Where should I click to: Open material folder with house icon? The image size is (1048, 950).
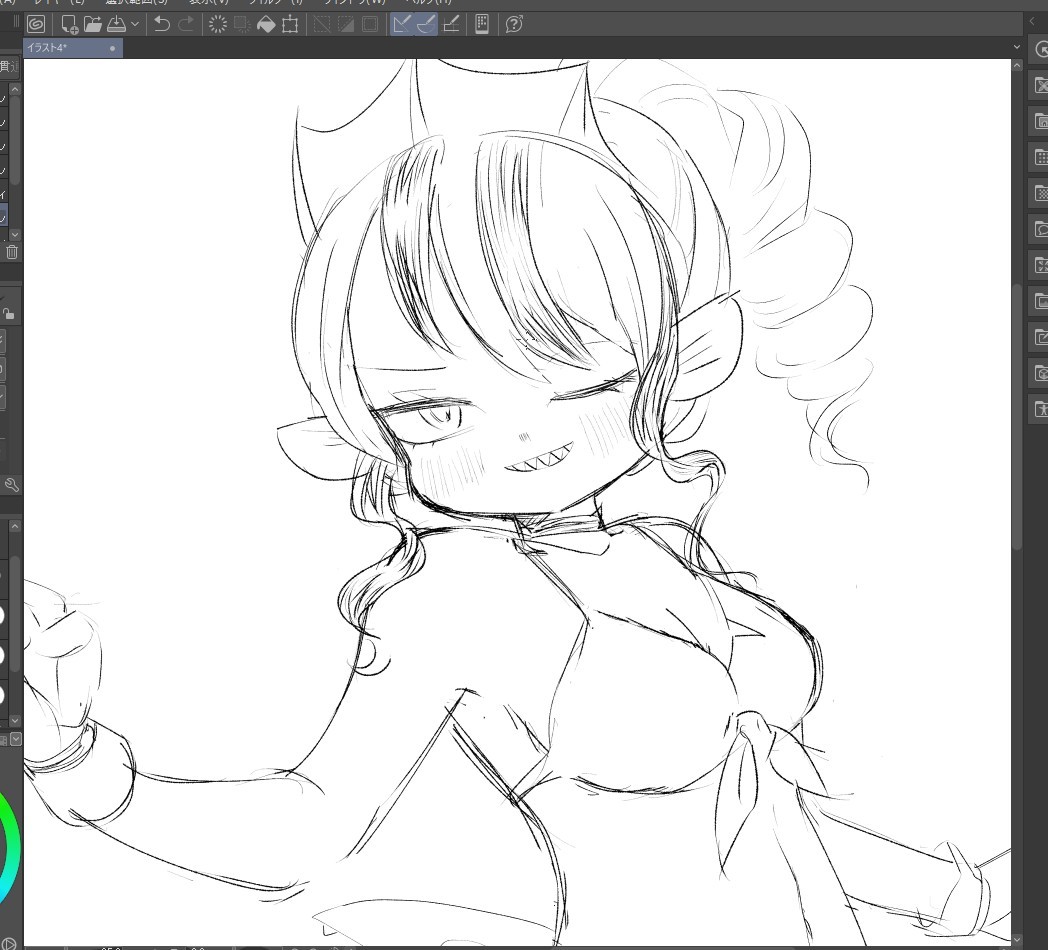point(1040,121)
